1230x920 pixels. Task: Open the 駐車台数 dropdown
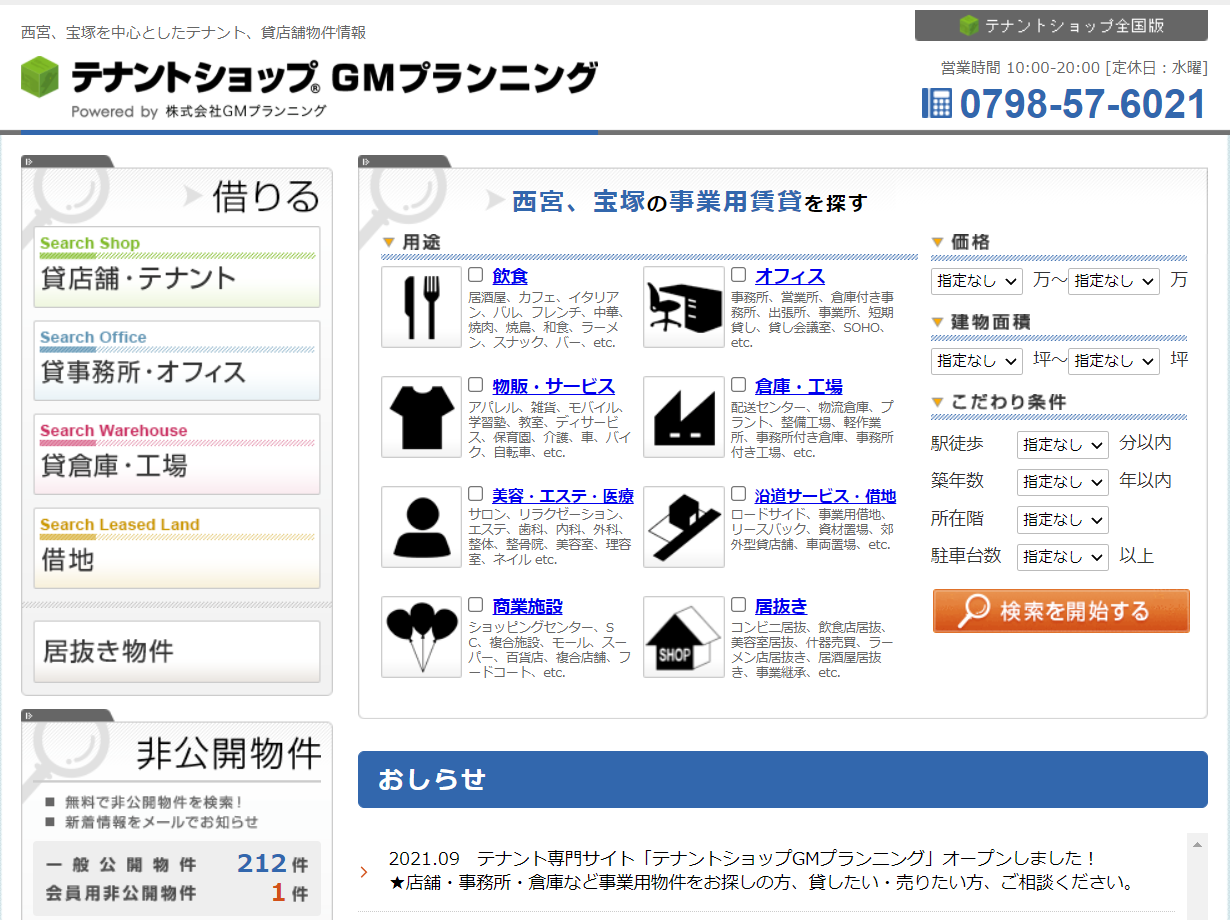[x=1063, y=557]
